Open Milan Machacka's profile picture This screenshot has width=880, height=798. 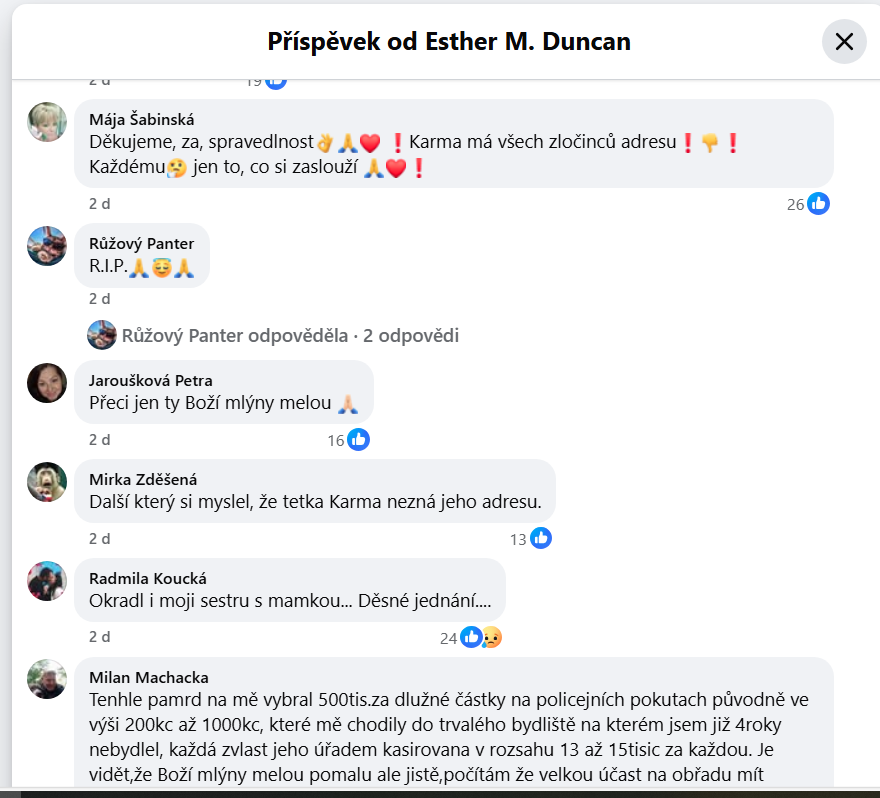pyautogui.click(x=47, y=679)
